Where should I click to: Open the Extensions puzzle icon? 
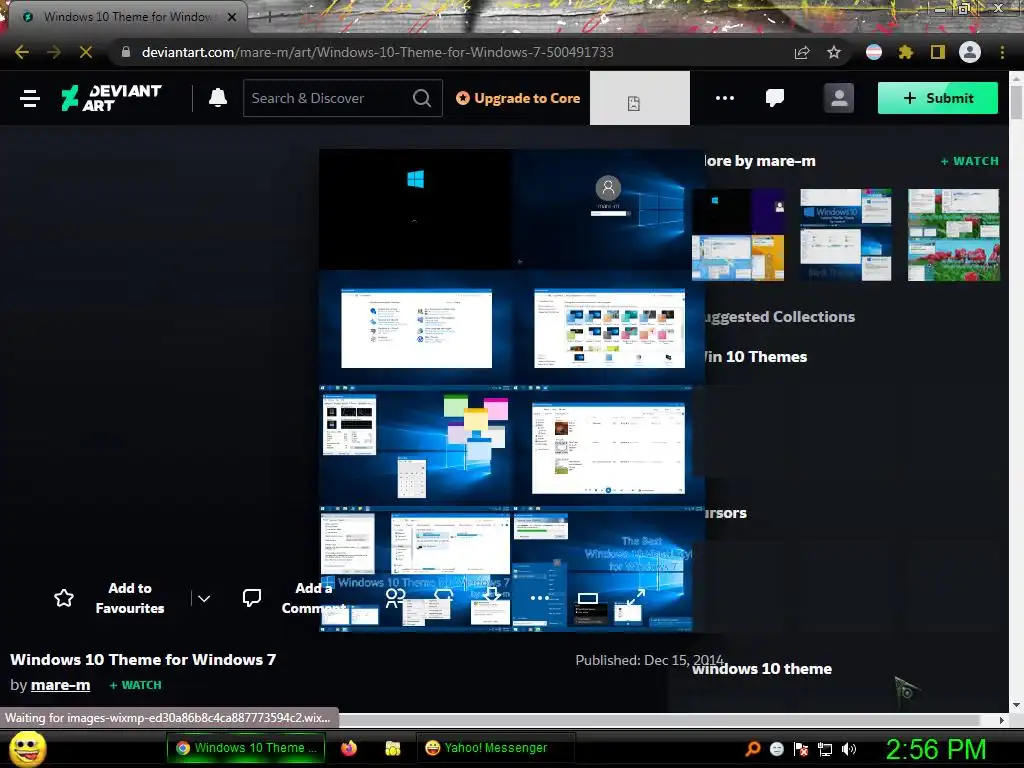click(x=906, y=52)
